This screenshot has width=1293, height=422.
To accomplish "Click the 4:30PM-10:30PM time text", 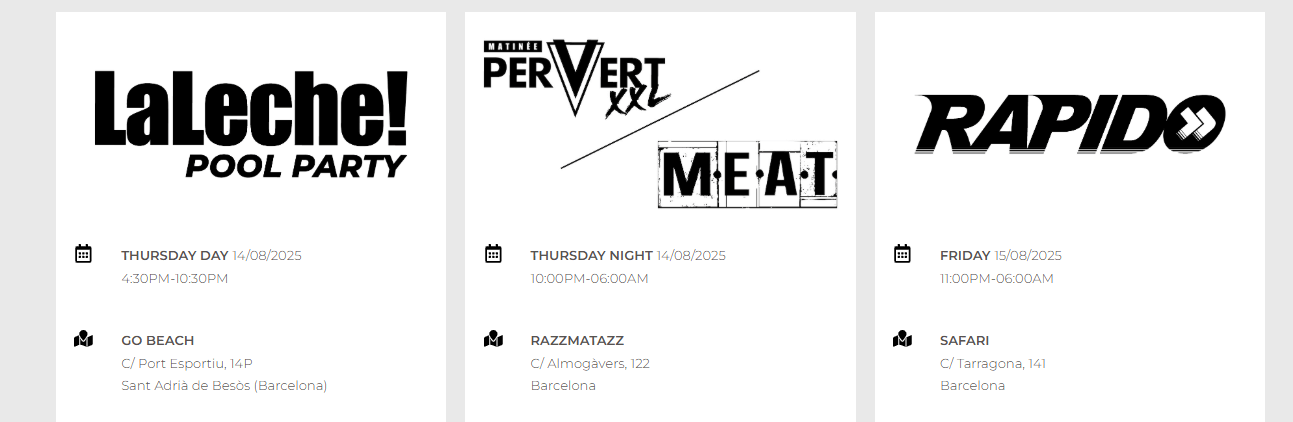I will coord(175,278).
